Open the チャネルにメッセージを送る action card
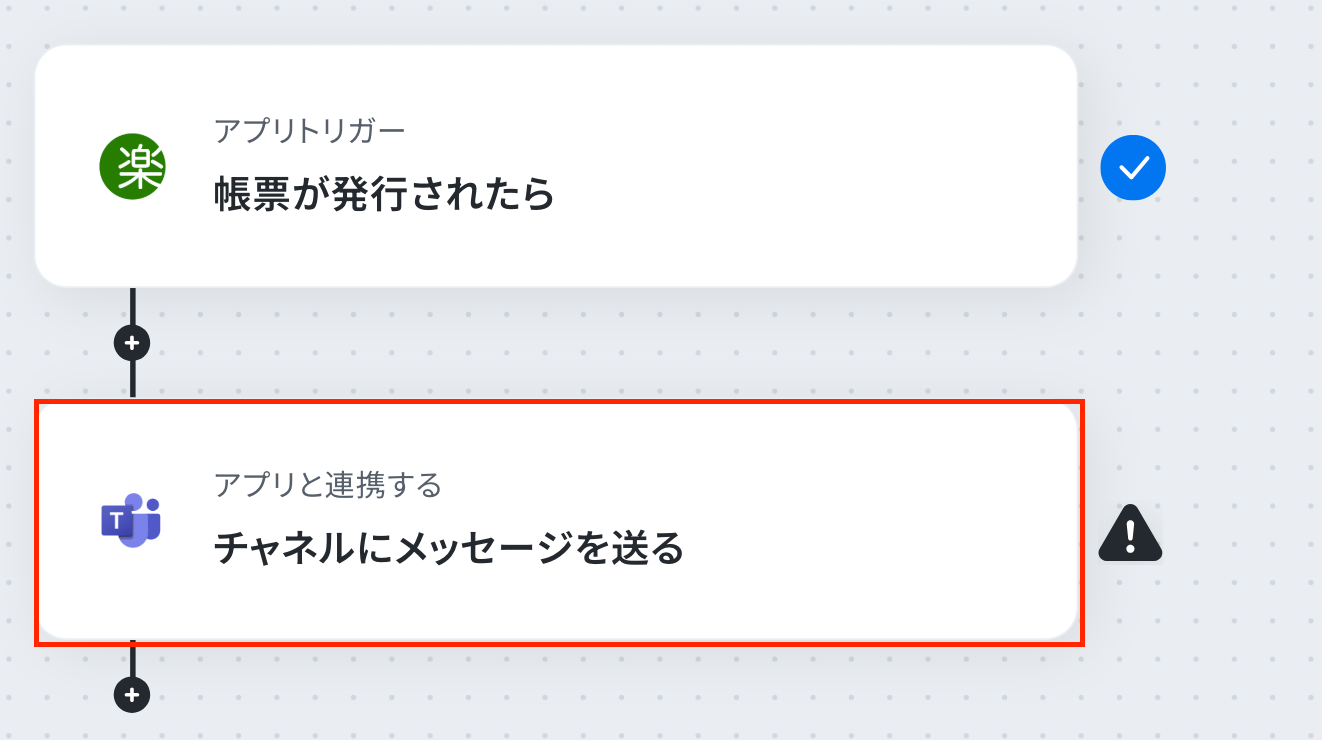 (556, 520)
